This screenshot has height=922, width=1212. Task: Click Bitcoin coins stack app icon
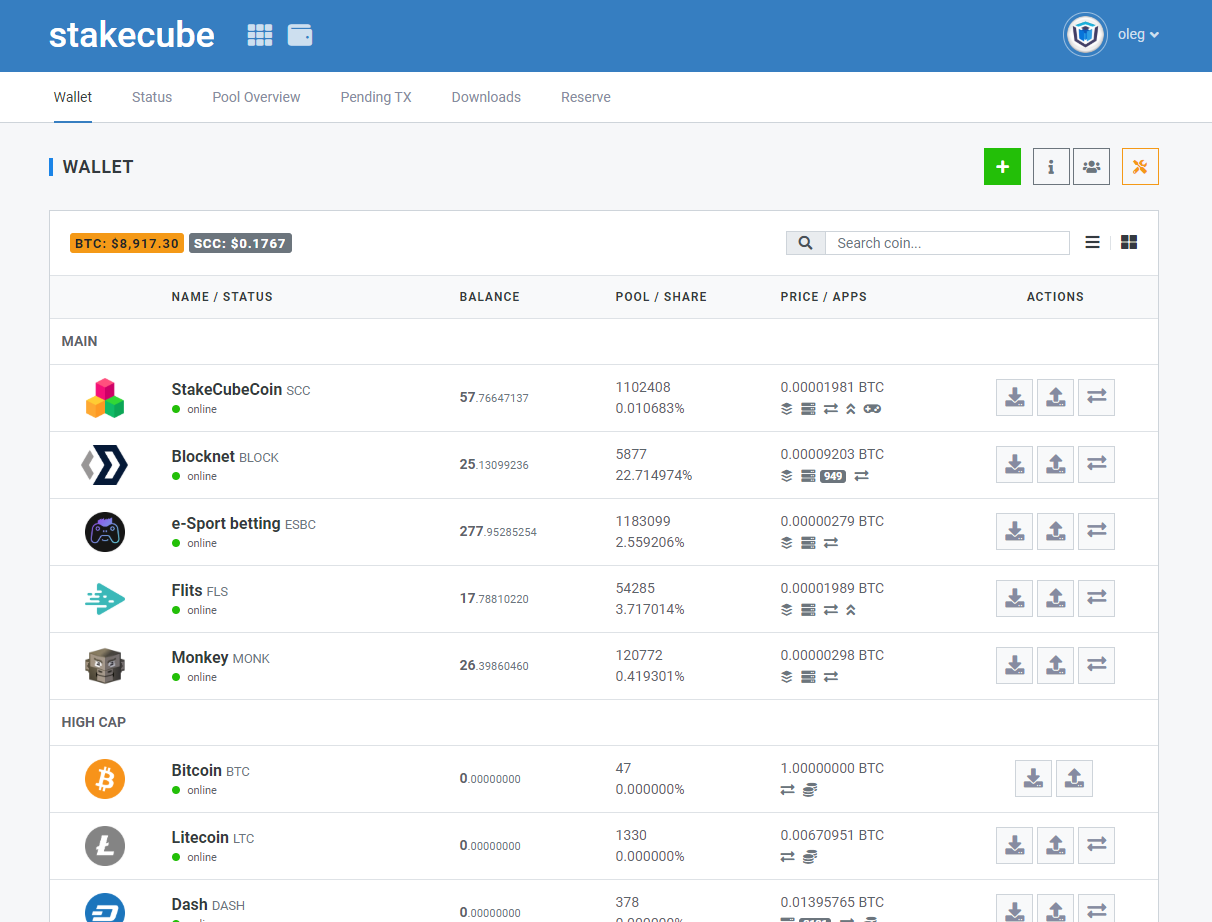(810, 790)
